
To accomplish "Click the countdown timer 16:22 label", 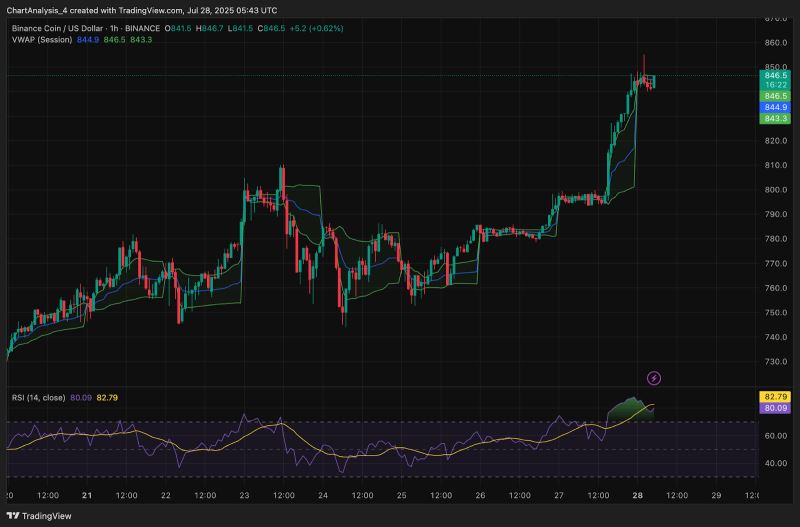I will point(776,85).
